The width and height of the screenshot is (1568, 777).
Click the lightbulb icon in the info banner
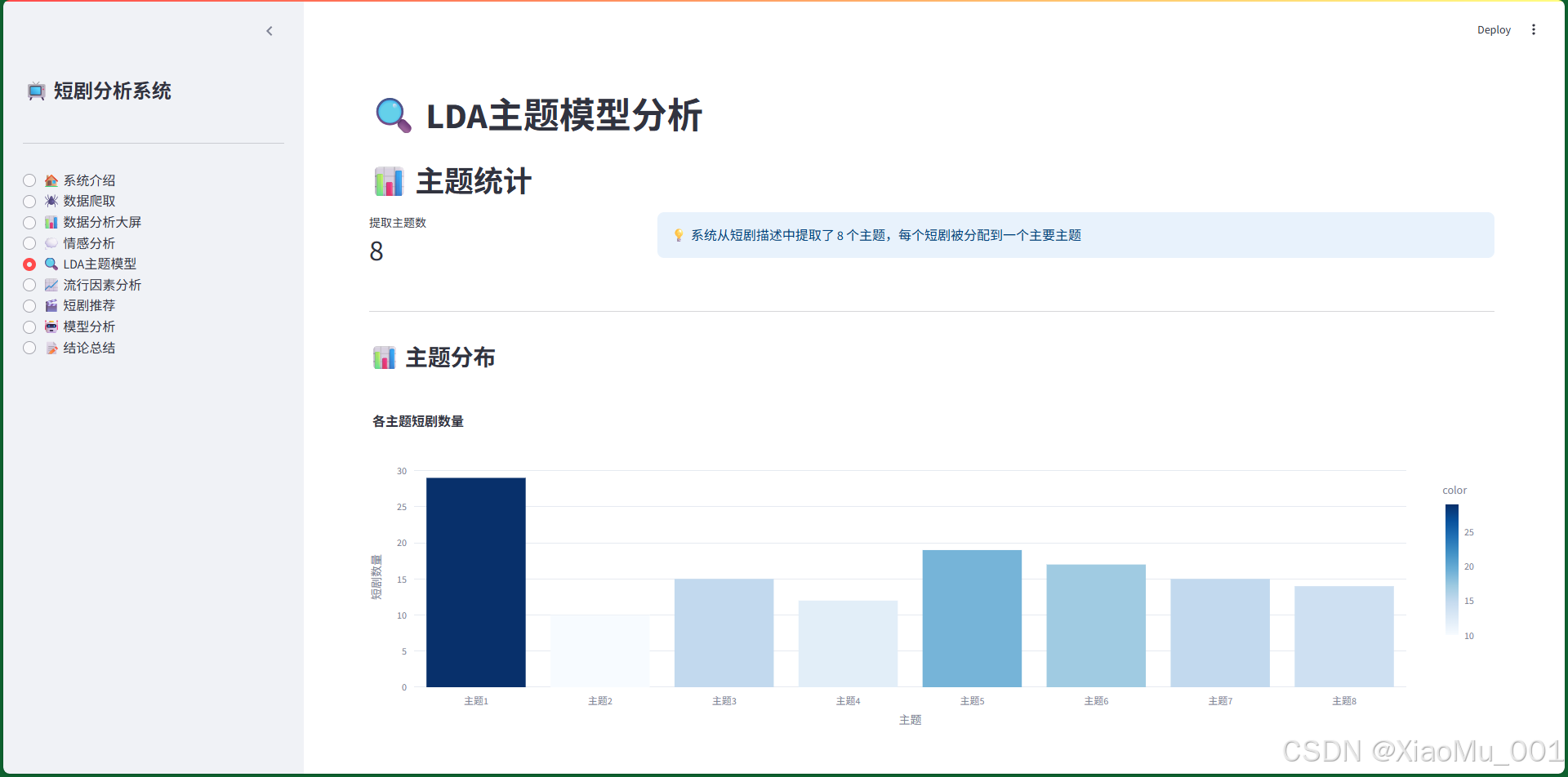[678, 235]
